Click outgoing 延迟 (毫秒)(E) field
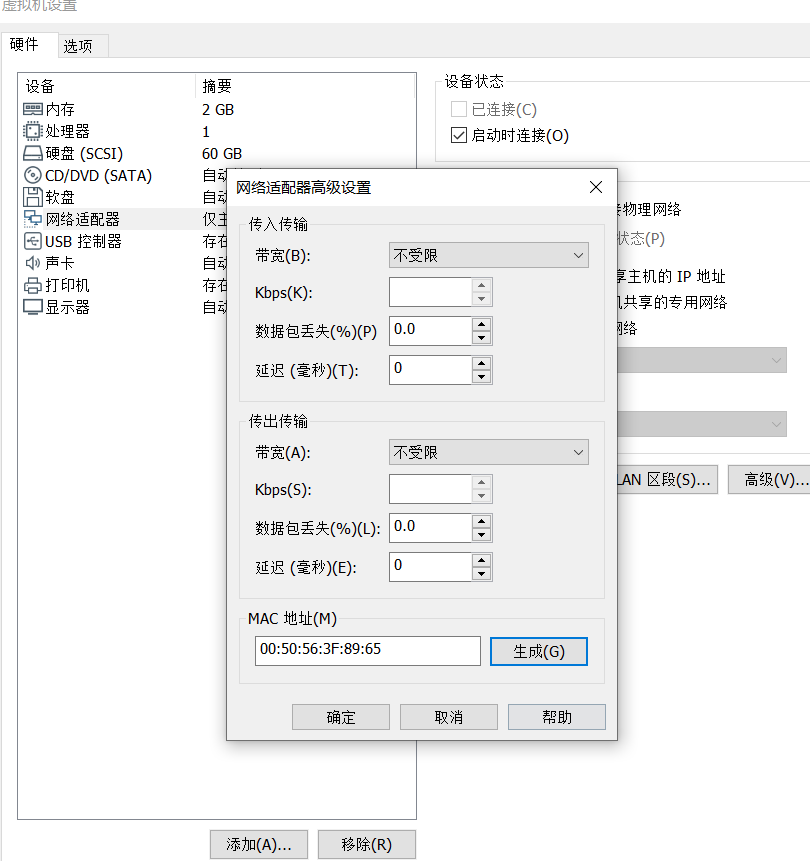The width and height of the screenshot is (810, 861). pyautogui.click(x=430, y=567)
